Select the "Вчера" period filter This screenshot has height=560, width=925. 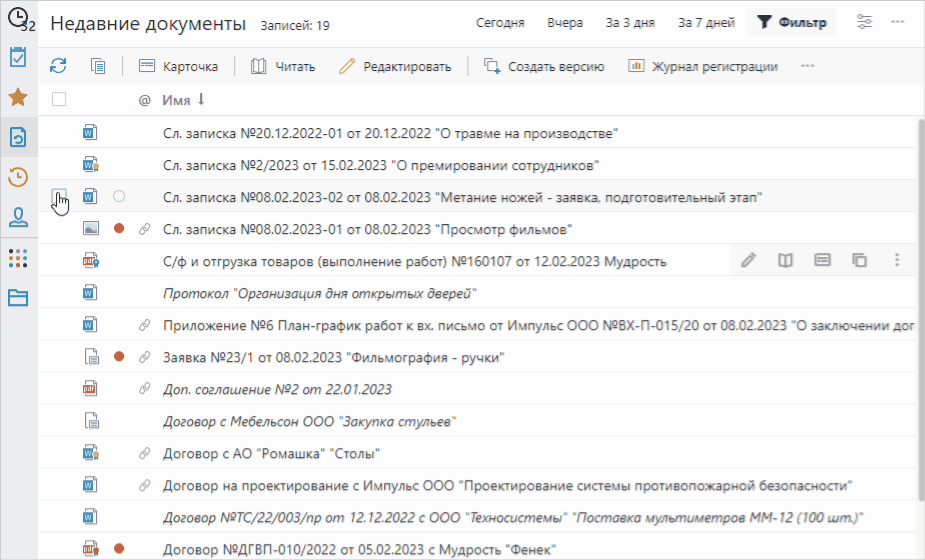(565, 22)
